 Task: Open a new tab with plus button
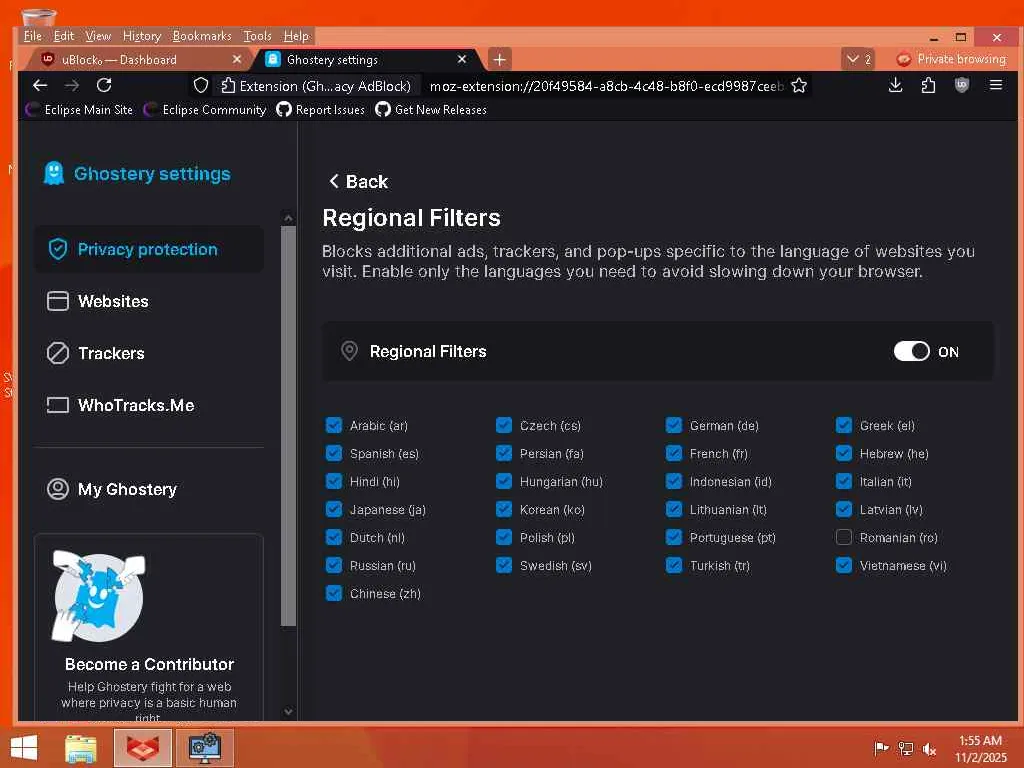point(499,59)
